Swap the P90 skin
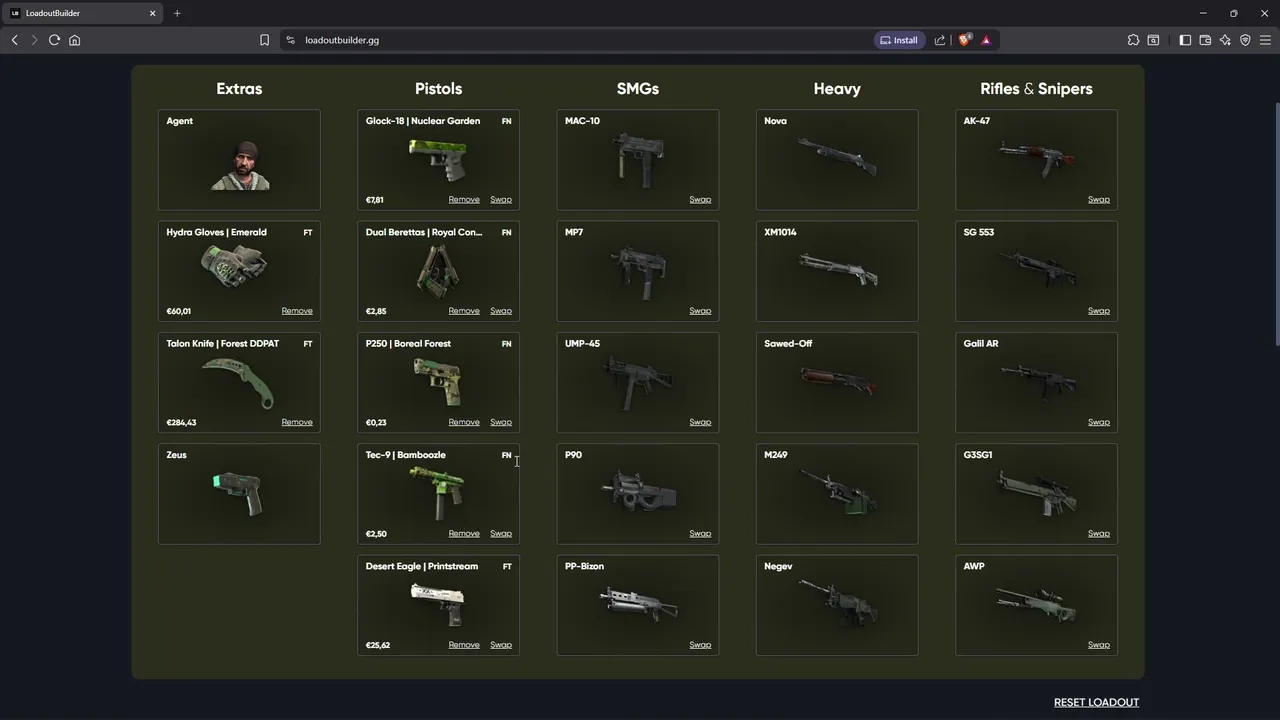This screenshot has width=1280, height=720. [x=700, y=533]
